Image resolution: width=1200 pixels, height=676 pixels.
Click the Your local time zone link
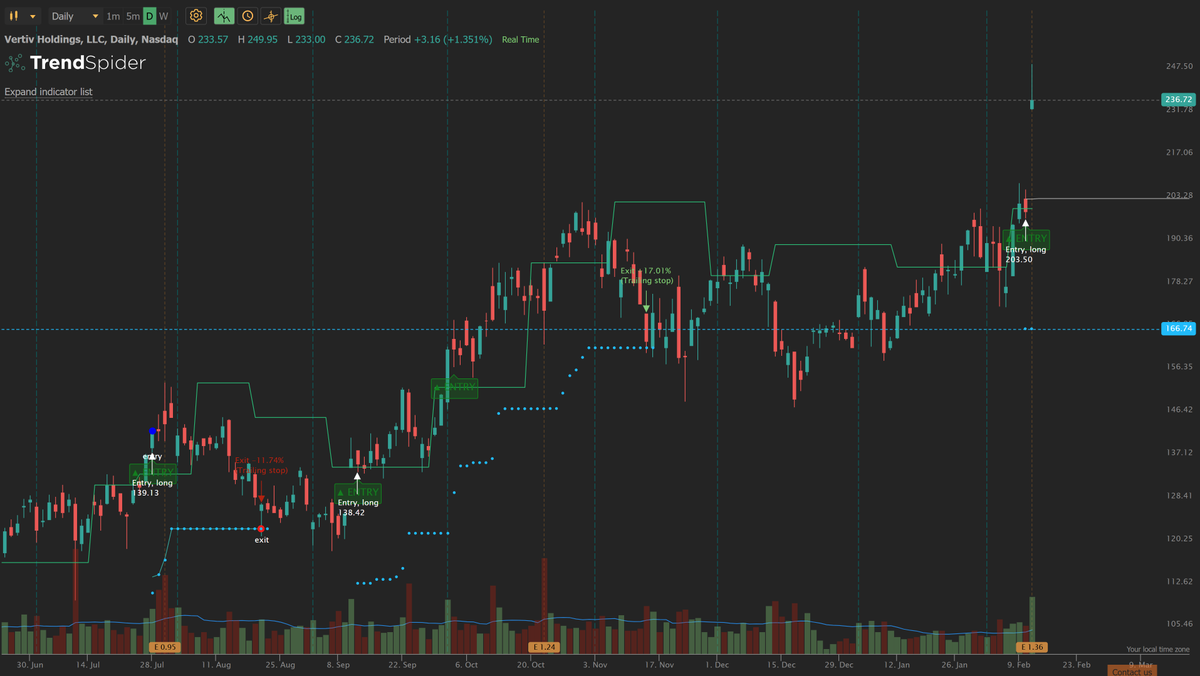coord(1158,648)
